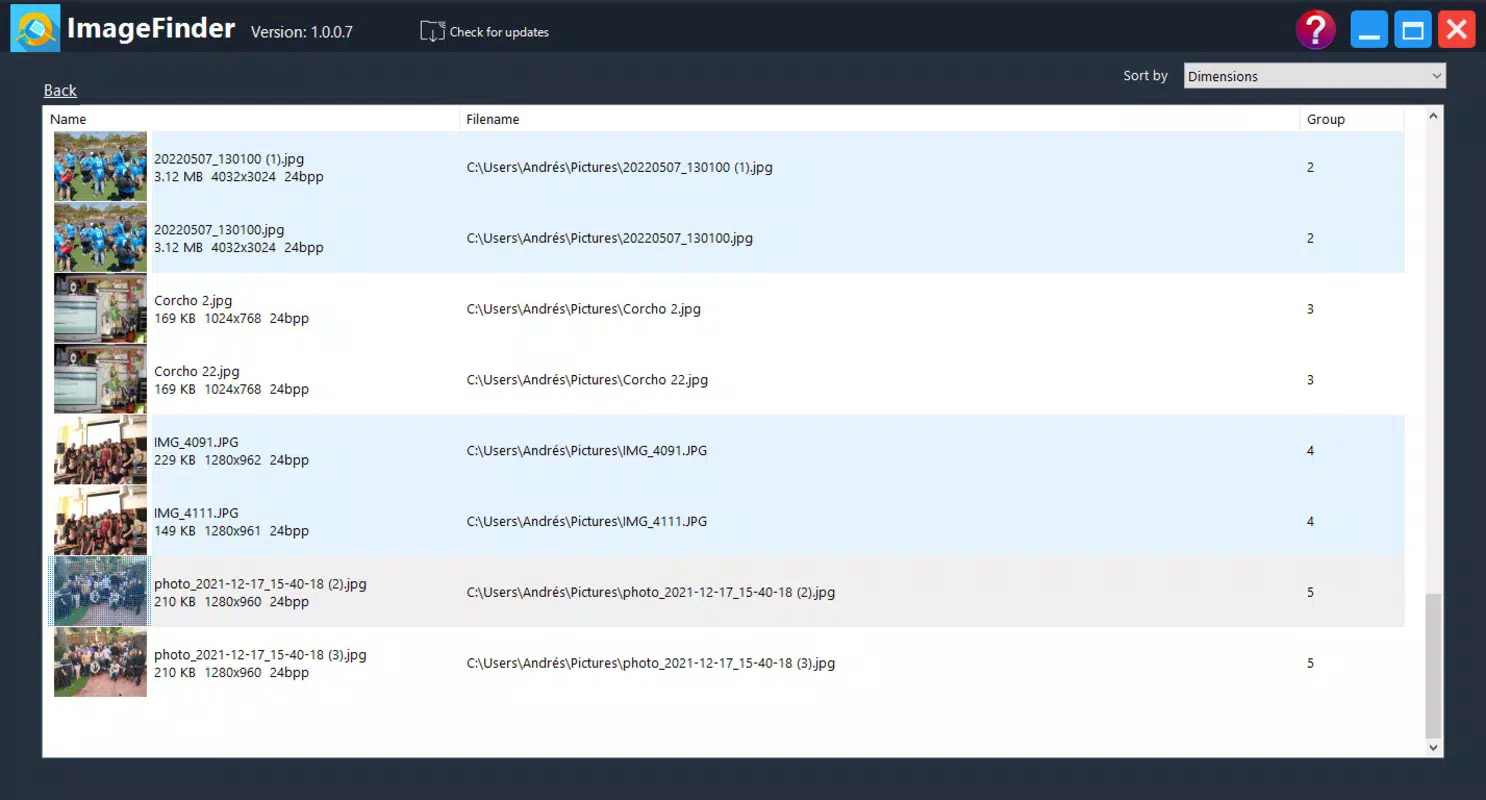This screenshot has width=1486, height=800.
Task: Click thumbnail of photo_2021-12-17_15-40-18 (3).jpg
Action: tap(100, 662)
